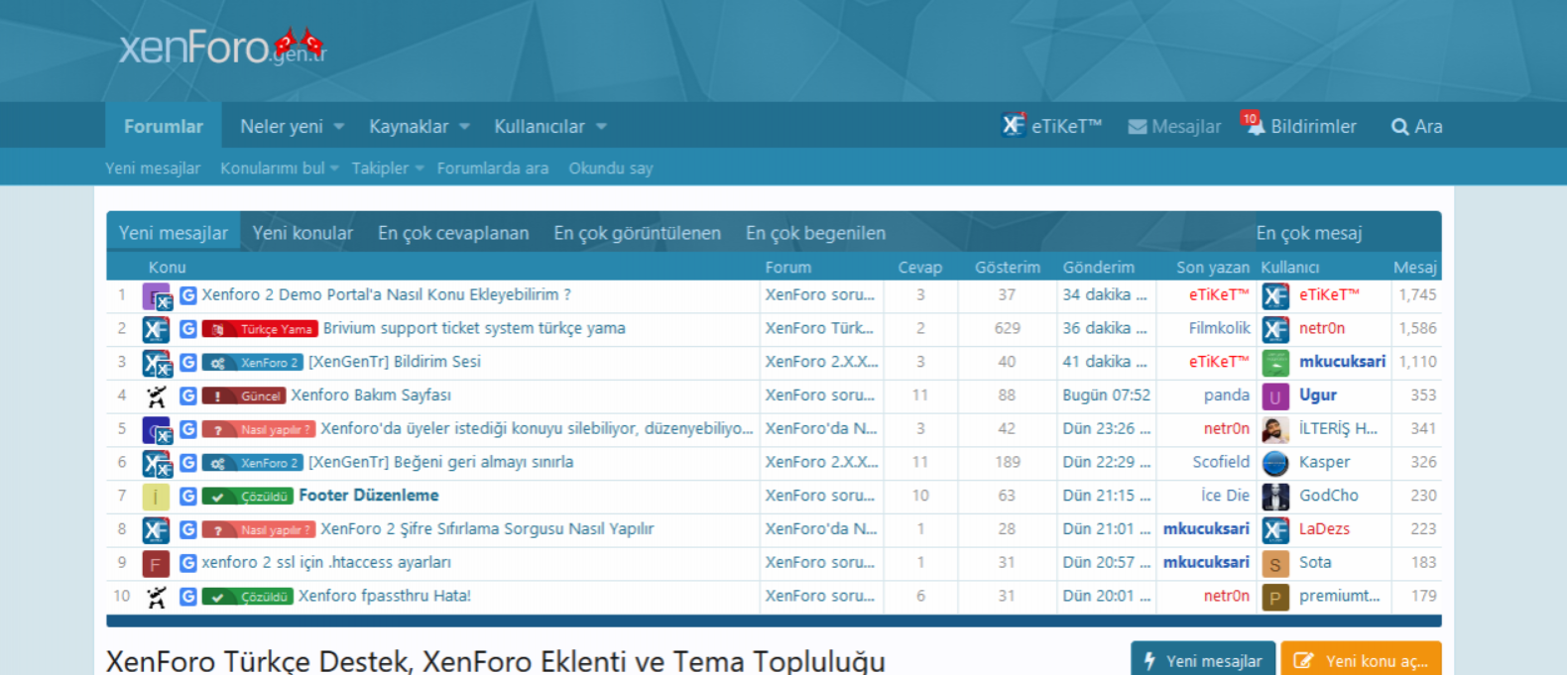
Task: Switch to En çok görüntülenen tab
Action: (x=638, y=233)
